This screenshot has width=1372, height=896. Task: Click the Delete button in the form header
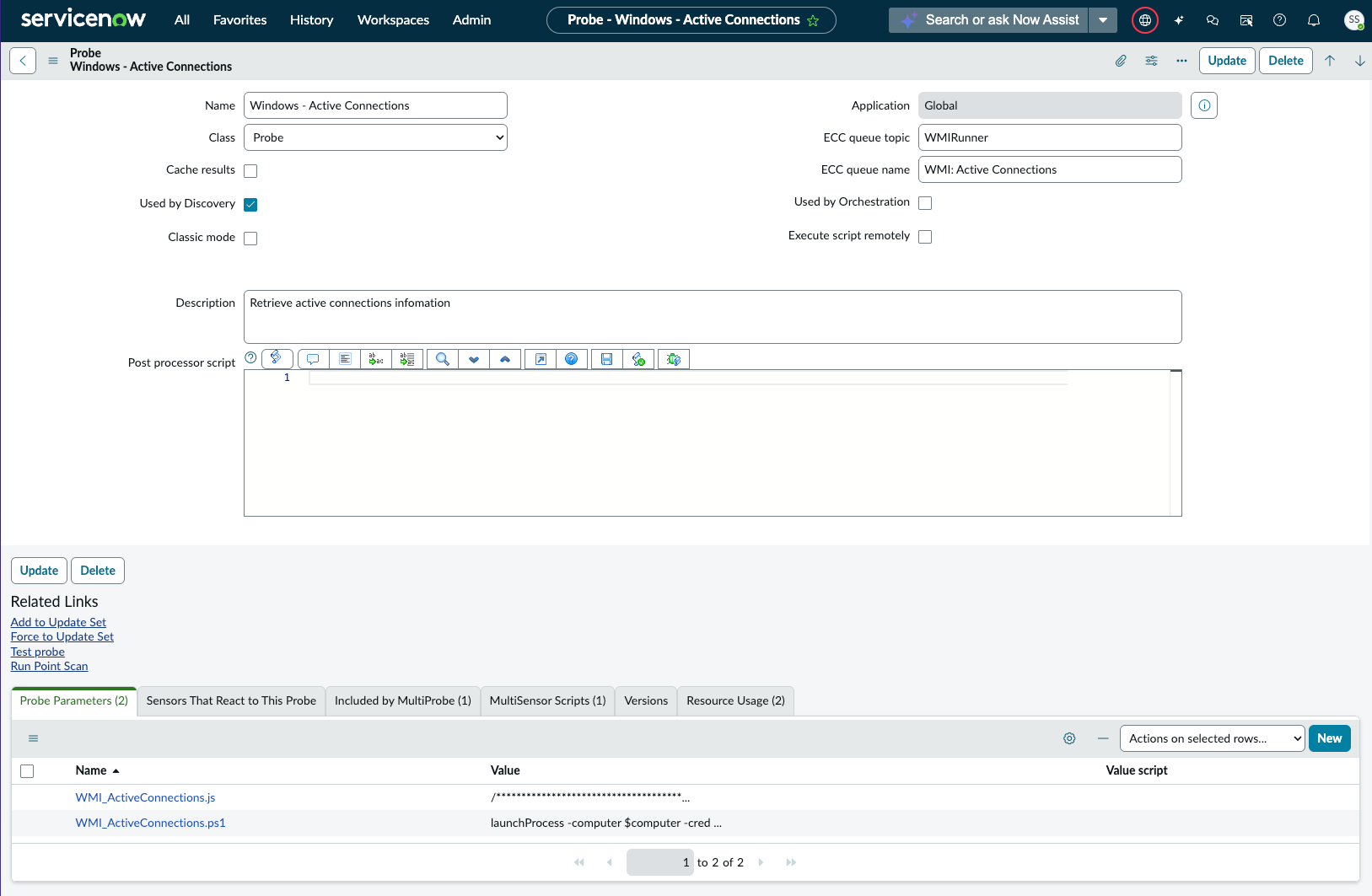pos(1286,61)
